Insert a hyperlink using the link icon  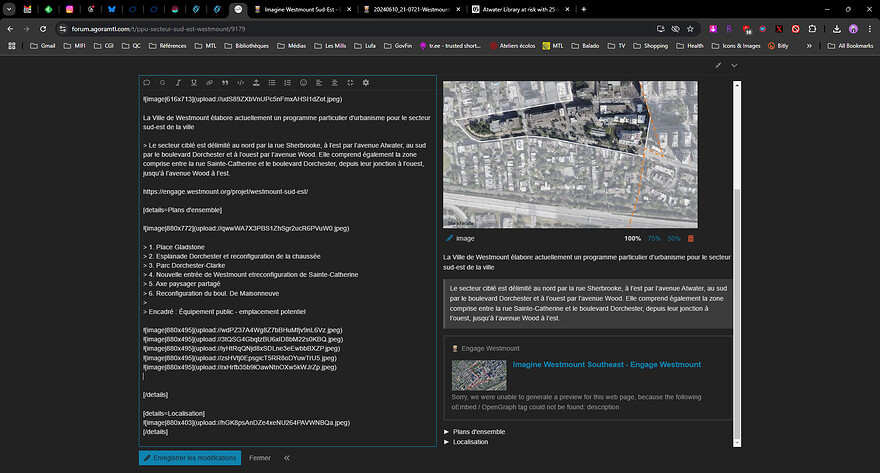(x=209, y=82)
